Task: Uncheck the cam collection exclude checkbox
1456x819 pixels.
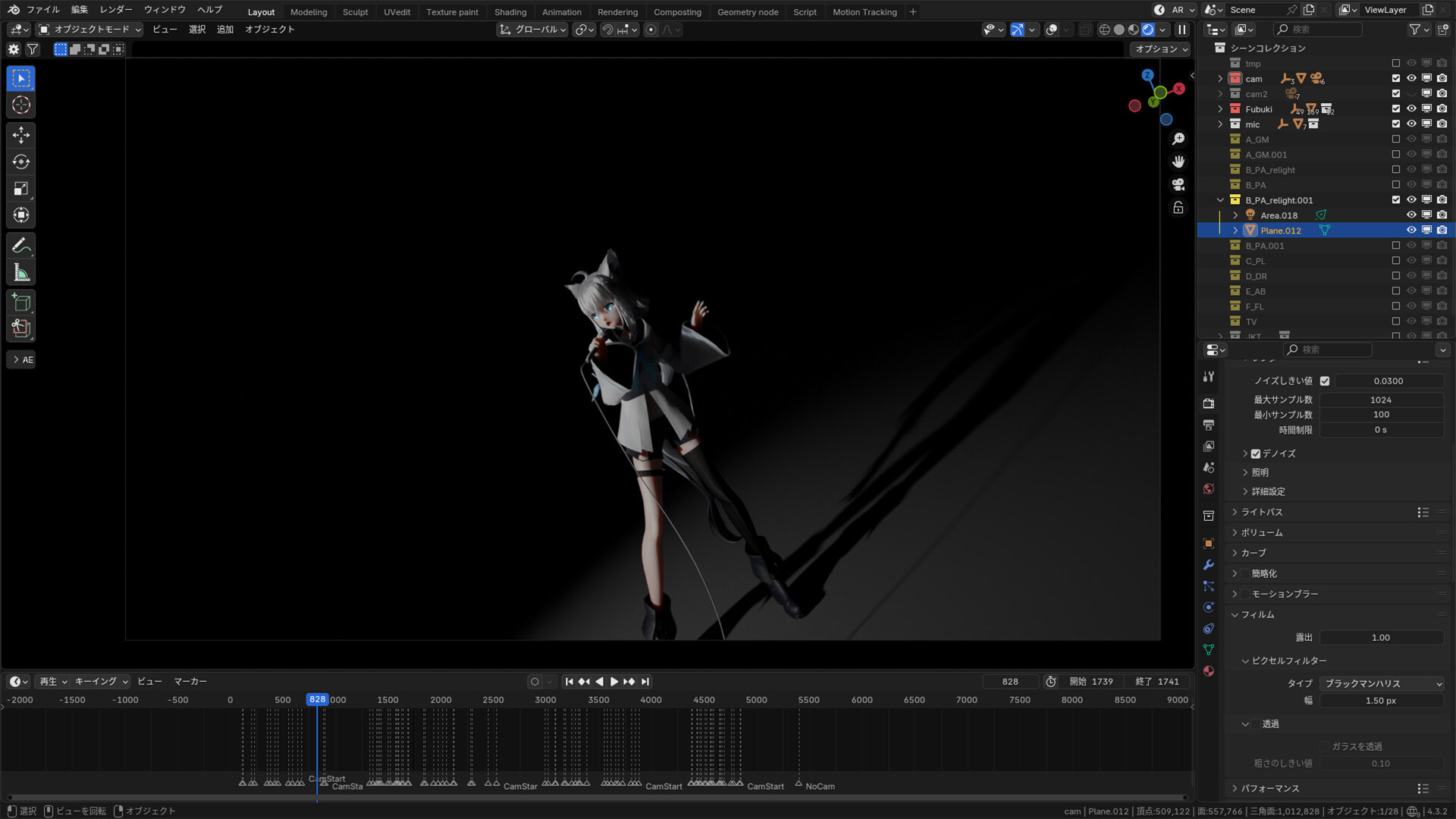Action: pos(1395,79)
